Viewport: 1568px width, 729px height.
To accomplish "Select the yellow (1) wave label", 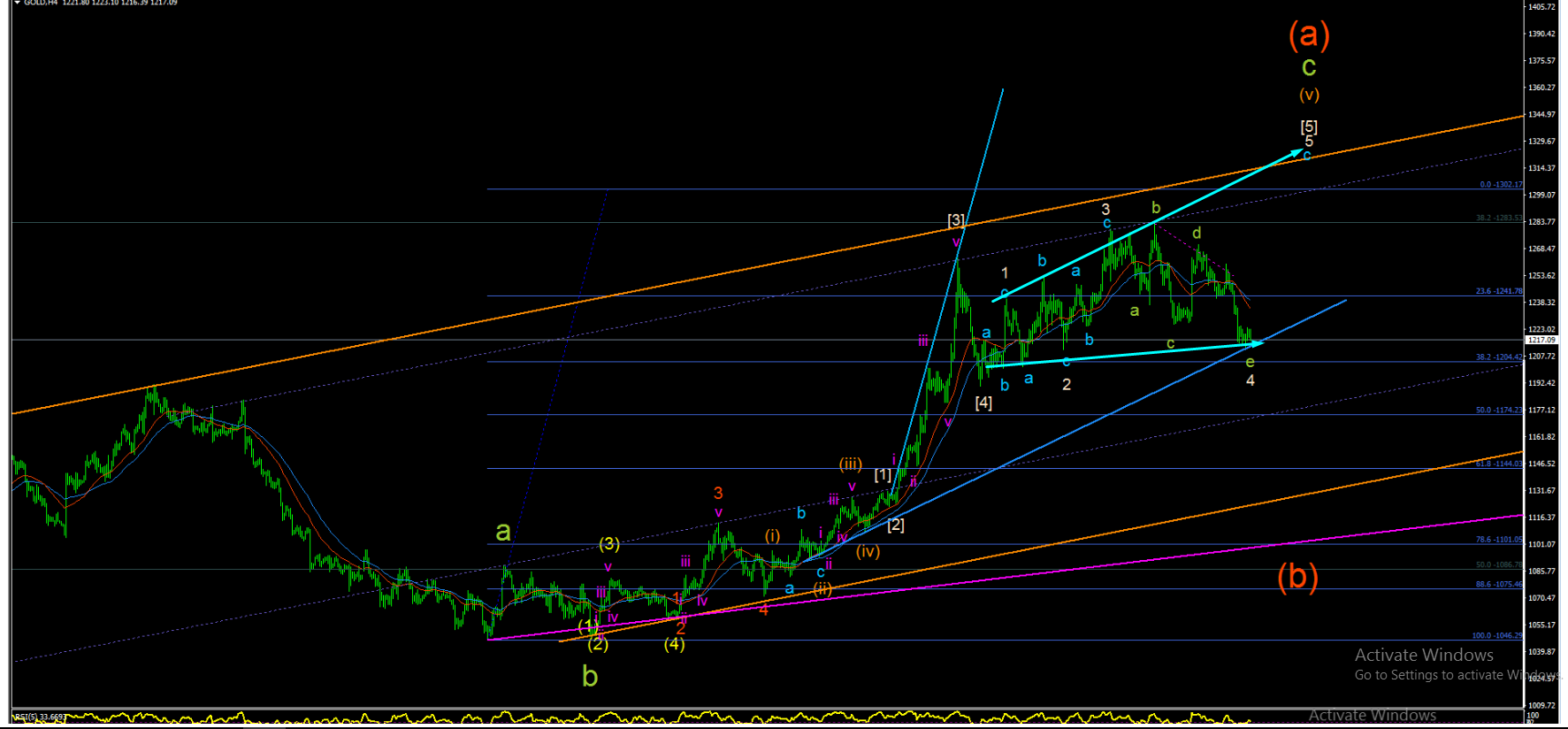I will pyautogui.click(x=588, y=626).
